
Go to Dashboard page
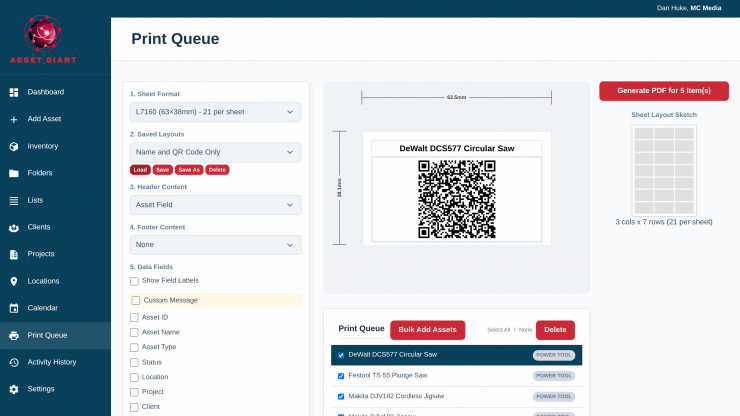pyautogui.click(x=46, y=92)
